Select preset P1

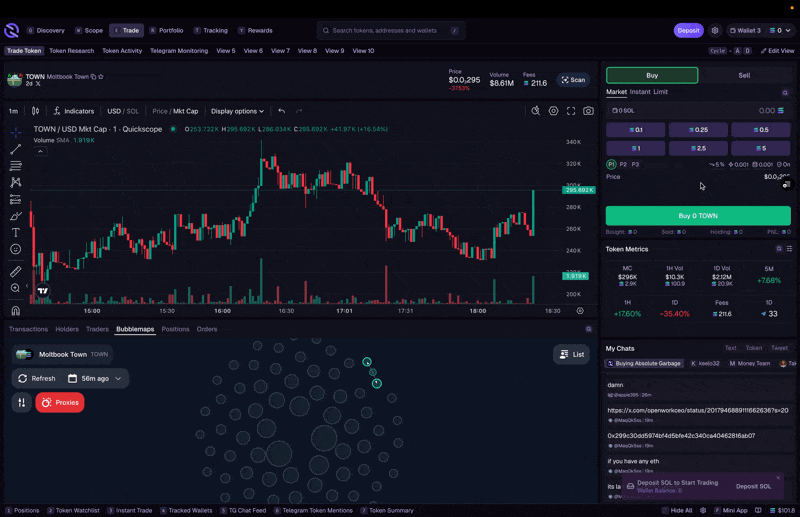pos(611,164)
